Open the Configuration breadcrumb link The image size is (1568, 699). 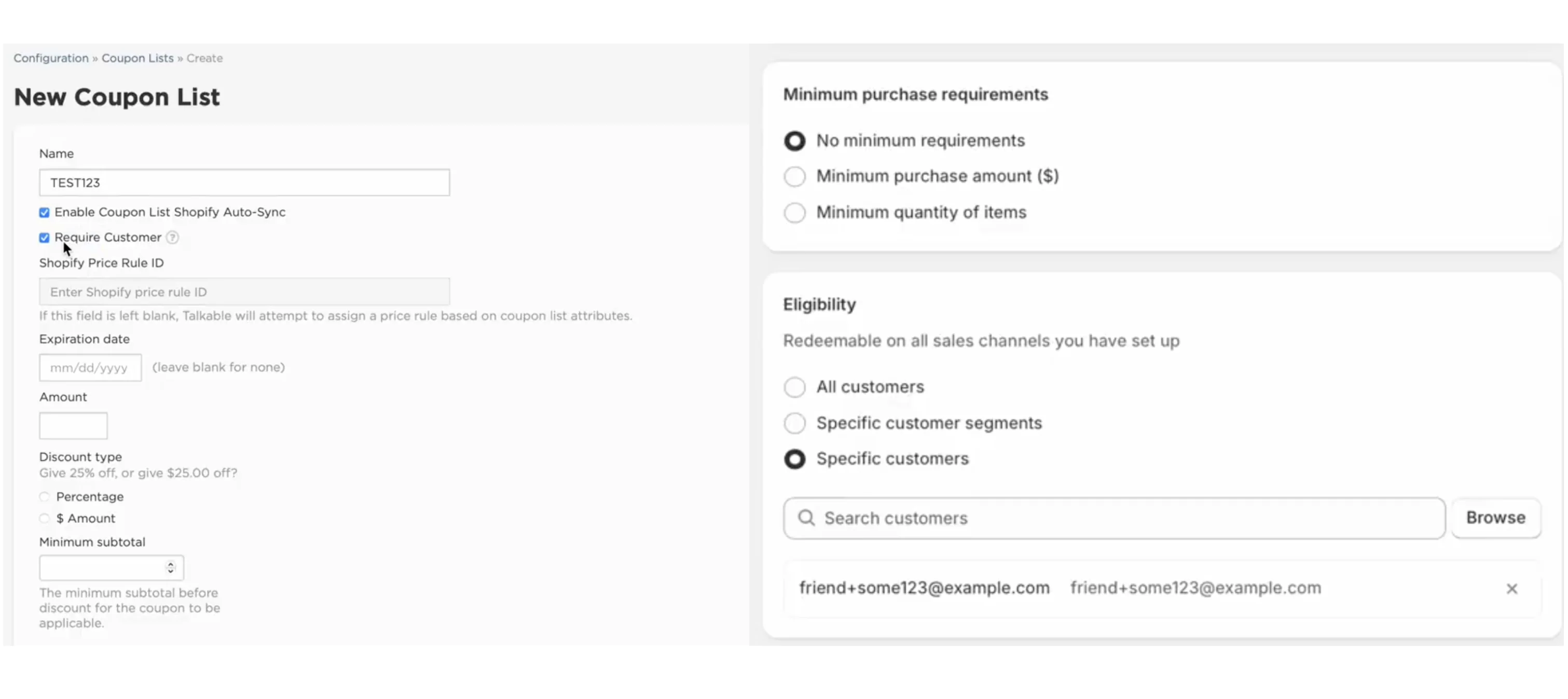(51, 58)
